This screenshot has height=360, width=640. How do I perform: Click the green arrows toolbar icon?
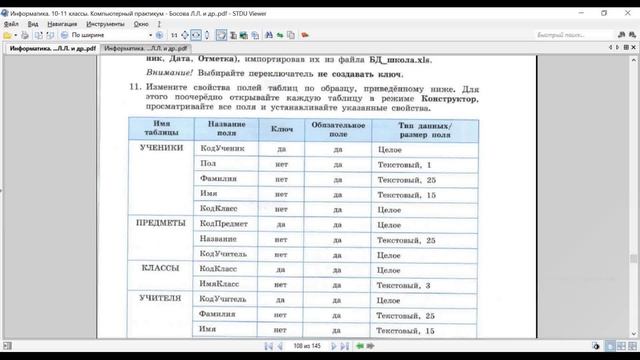tap(280, 36)
